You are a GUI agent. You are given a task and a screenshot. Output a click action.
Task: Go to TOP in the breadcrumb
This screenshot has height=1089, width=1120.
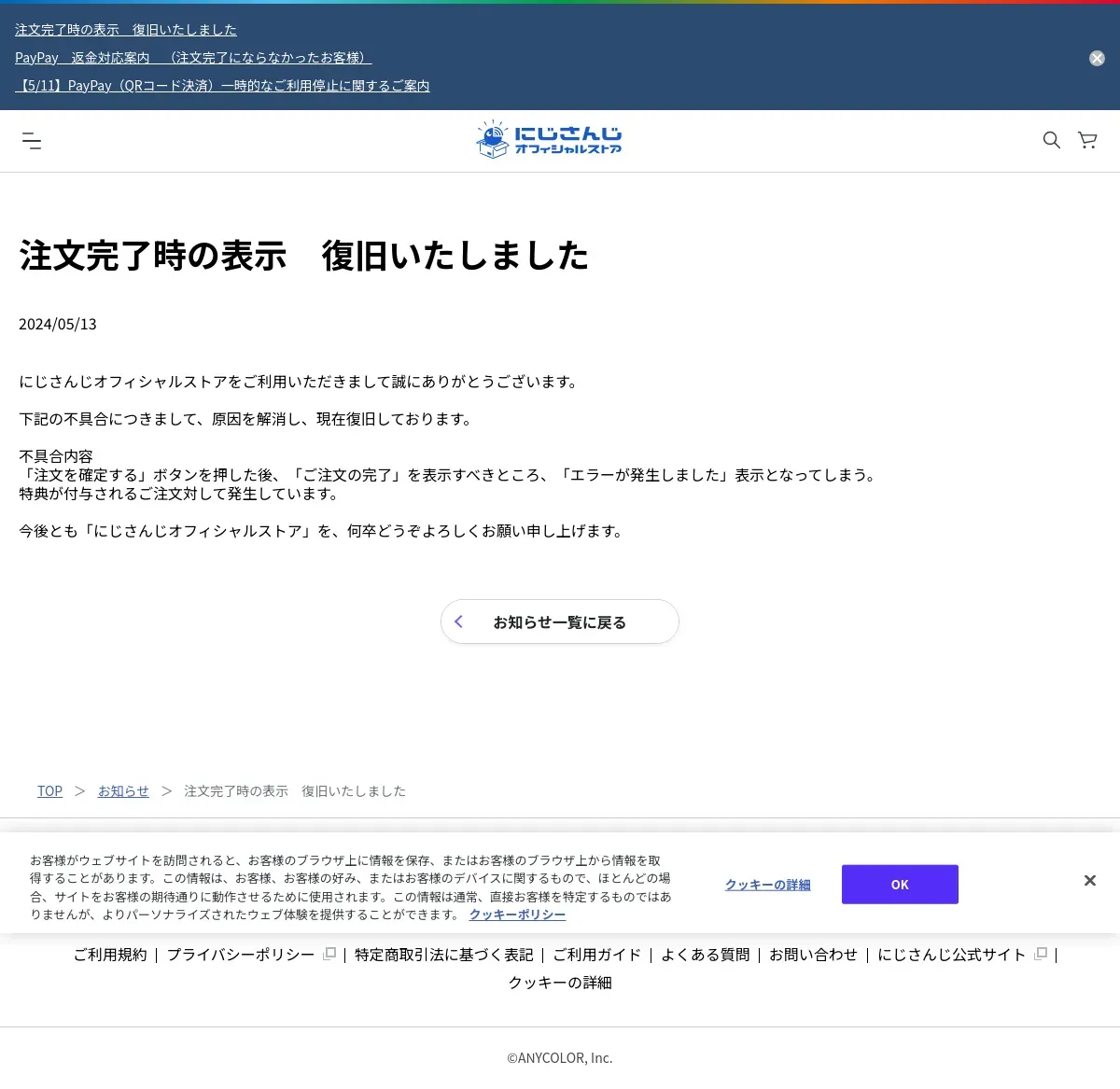pyautogui.click(x=49, y=791)
